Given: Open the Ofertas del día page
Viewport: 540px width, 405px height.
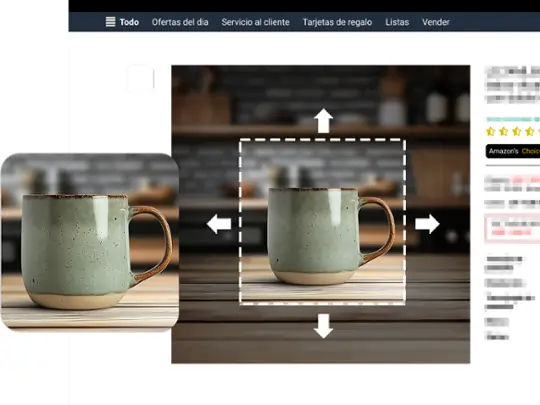Looking at the screenshot, I should click(x=180, y=22).
